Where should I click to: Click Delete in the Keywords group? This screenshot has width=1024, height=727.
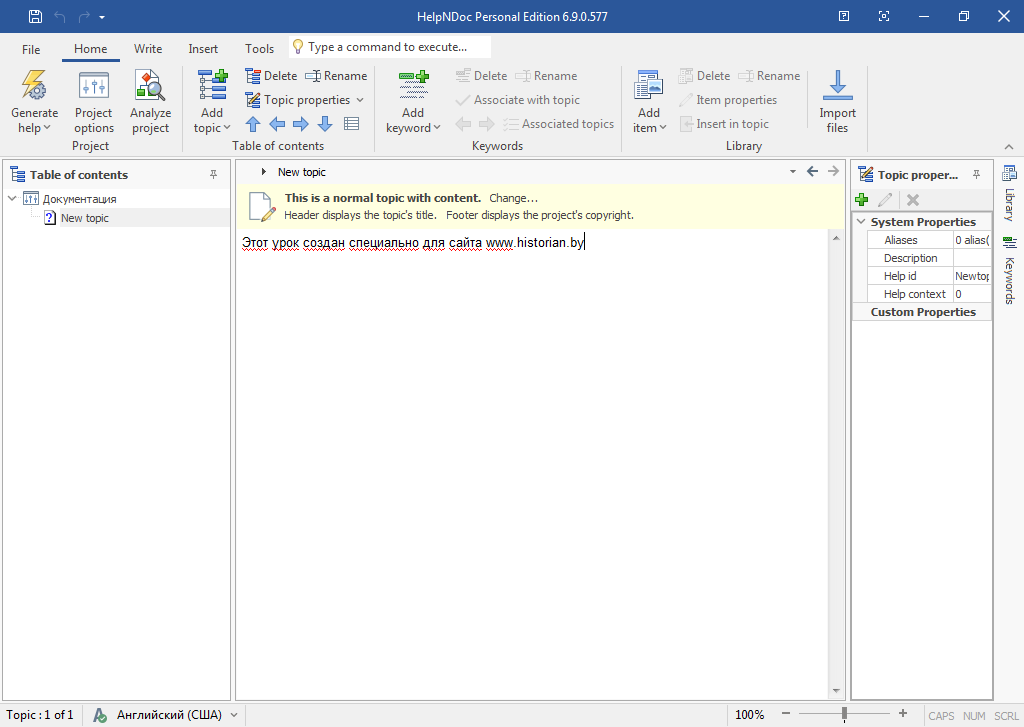[x=481, y=76]
